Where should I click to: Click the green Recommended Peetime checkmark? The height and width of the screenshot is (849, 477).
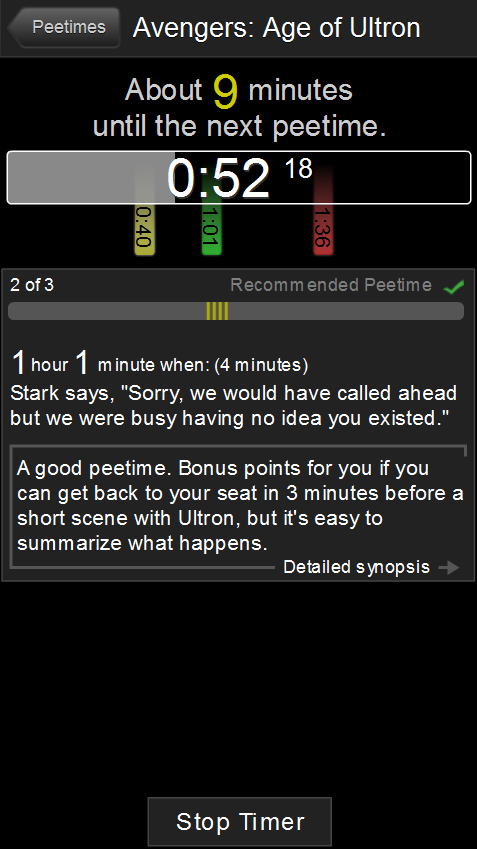pos(454,286)
